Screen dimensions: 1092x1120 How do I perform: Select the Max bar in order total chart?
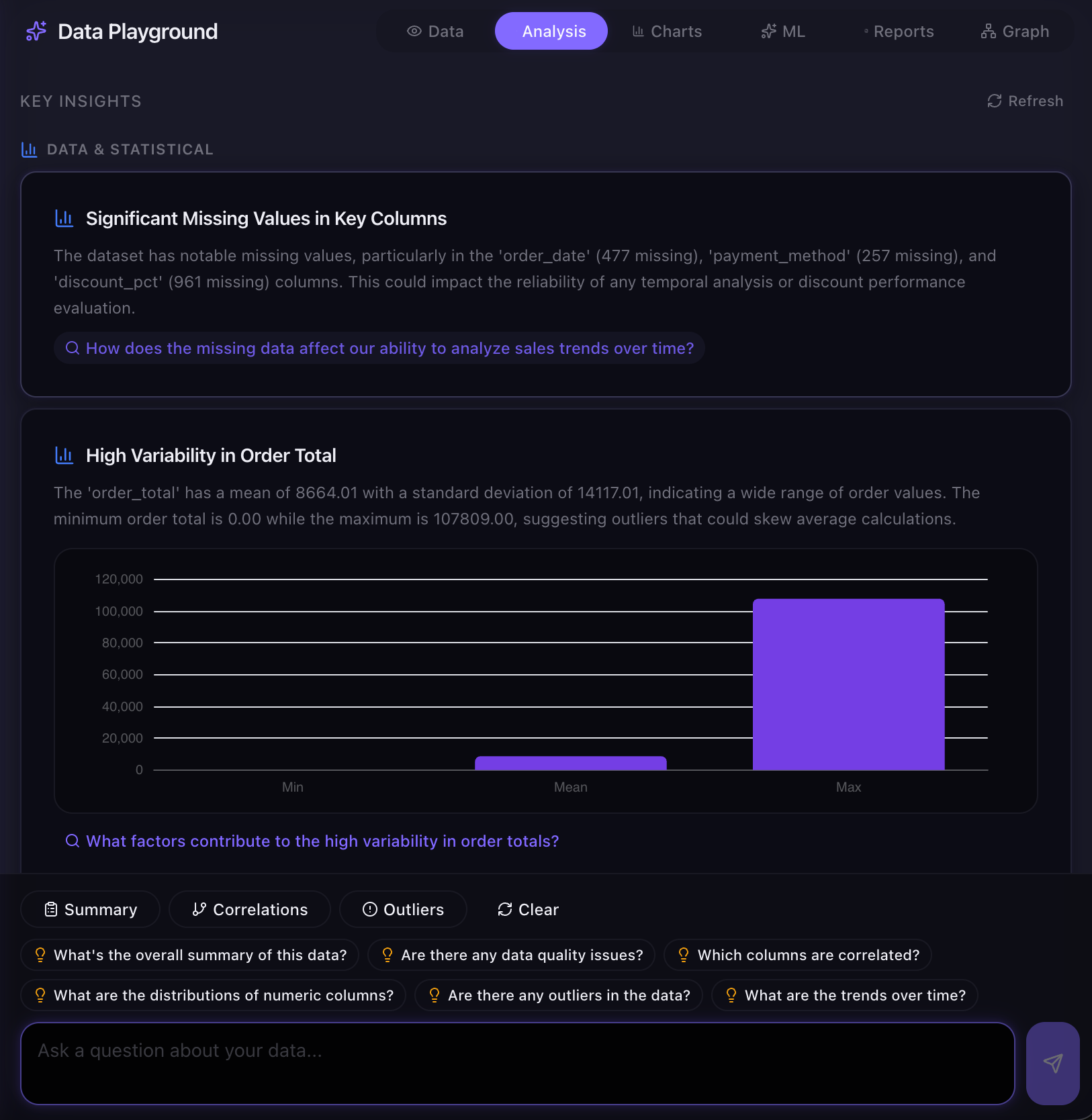click(848, 684)
